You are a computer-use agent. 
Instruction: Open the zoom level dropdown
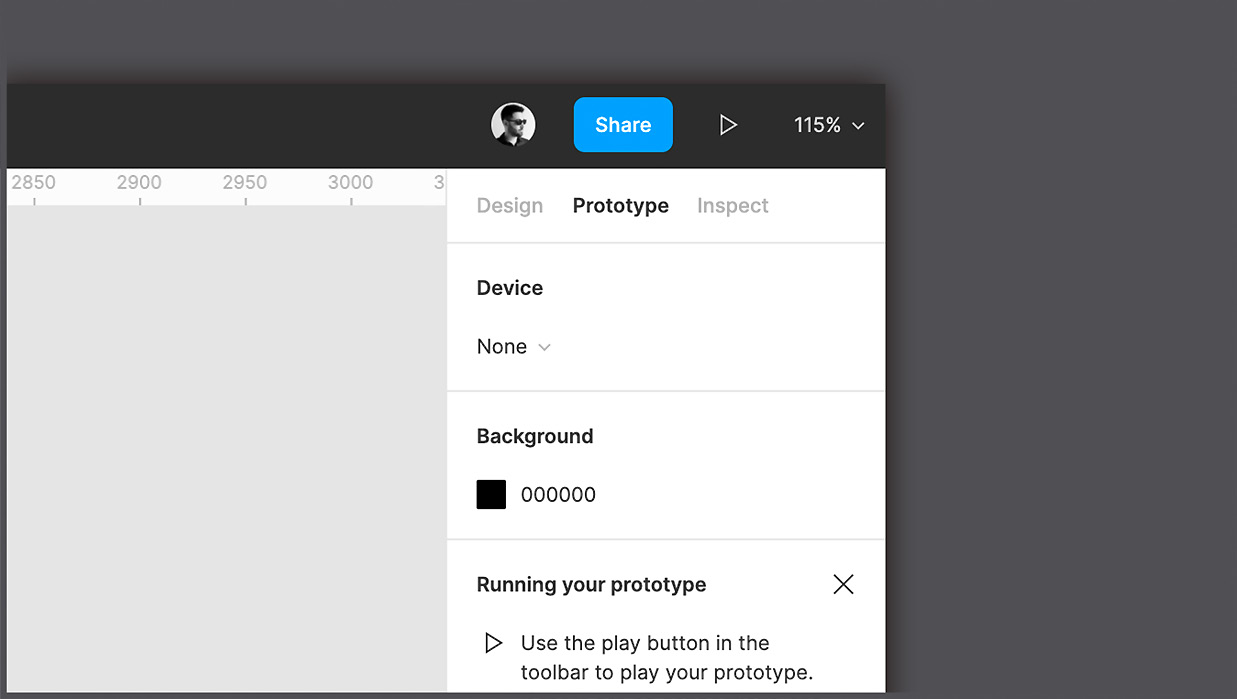pyautogui.click(x=828, y=124)
